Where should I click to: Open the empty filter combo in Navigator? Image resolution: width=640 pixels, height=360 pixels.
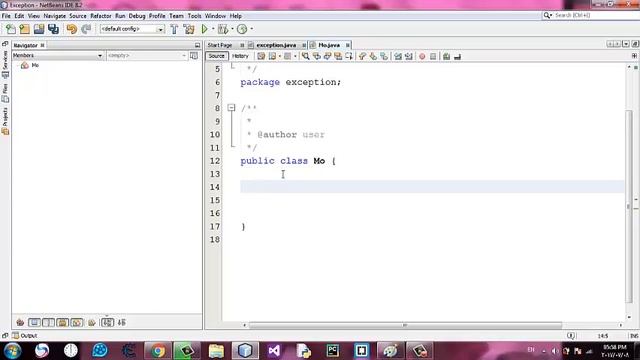pyautogui.click(x=147, y=56)
